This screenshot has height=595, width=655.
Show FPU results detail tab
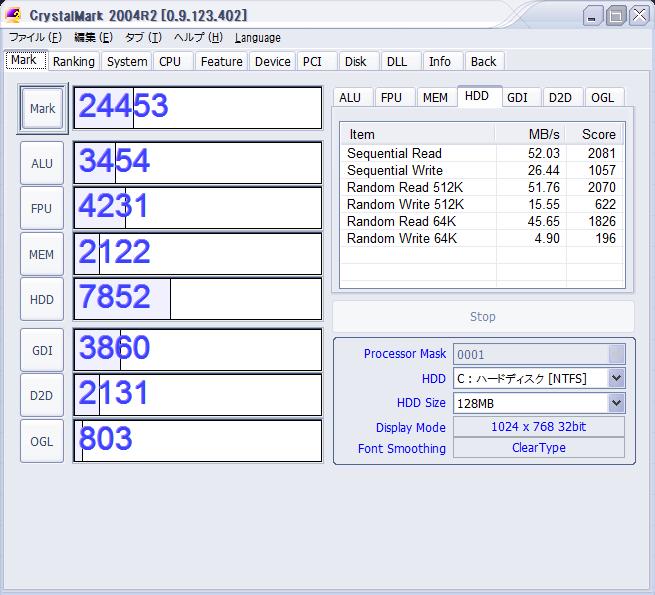click(x=395, y=98)
